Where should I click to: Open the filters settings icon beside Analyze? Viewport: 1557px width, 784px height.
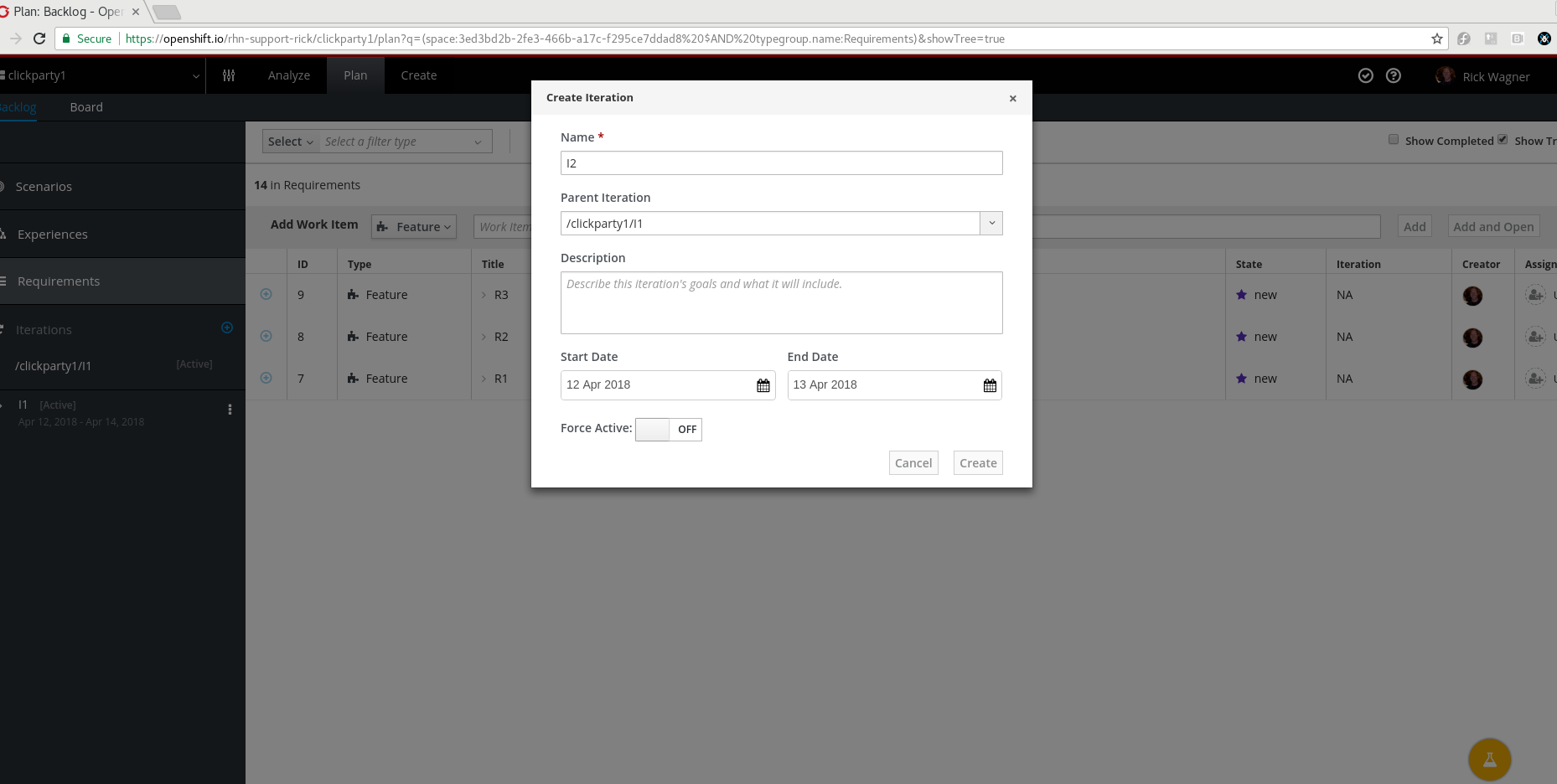point(229,75)
